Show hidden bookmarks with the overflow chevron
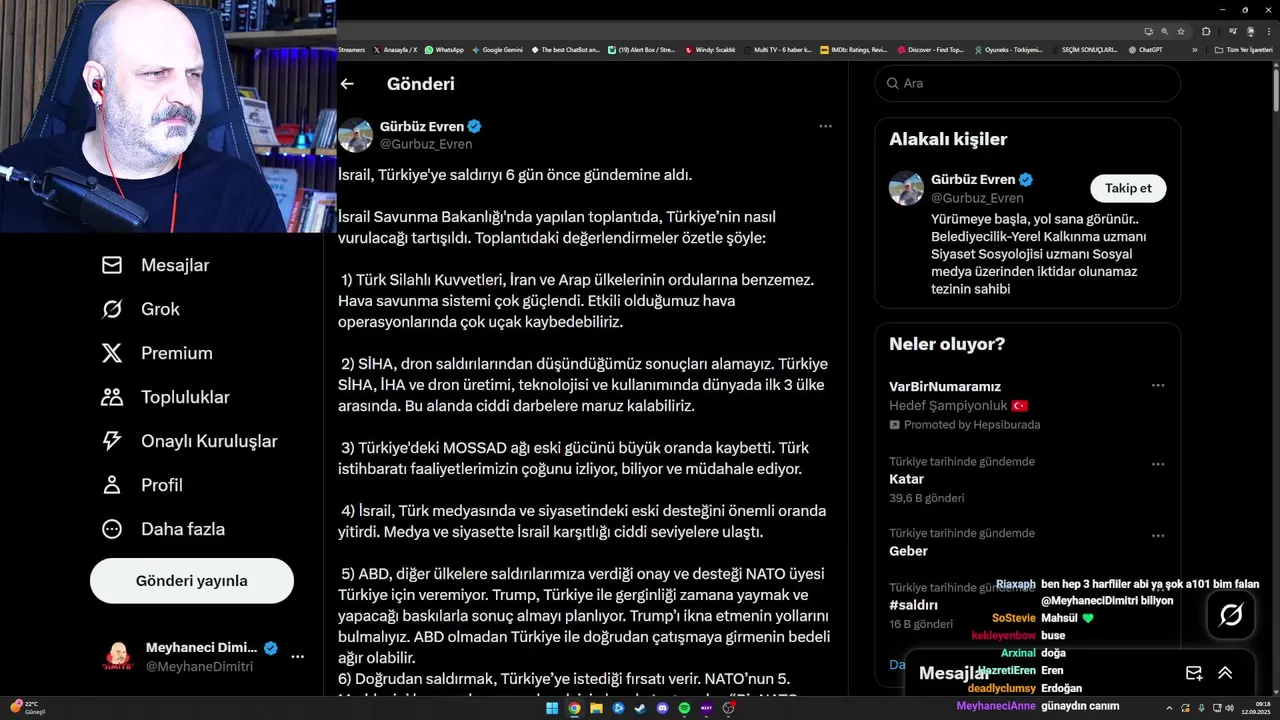The image size is (1280, 720). pos(1194,49)
